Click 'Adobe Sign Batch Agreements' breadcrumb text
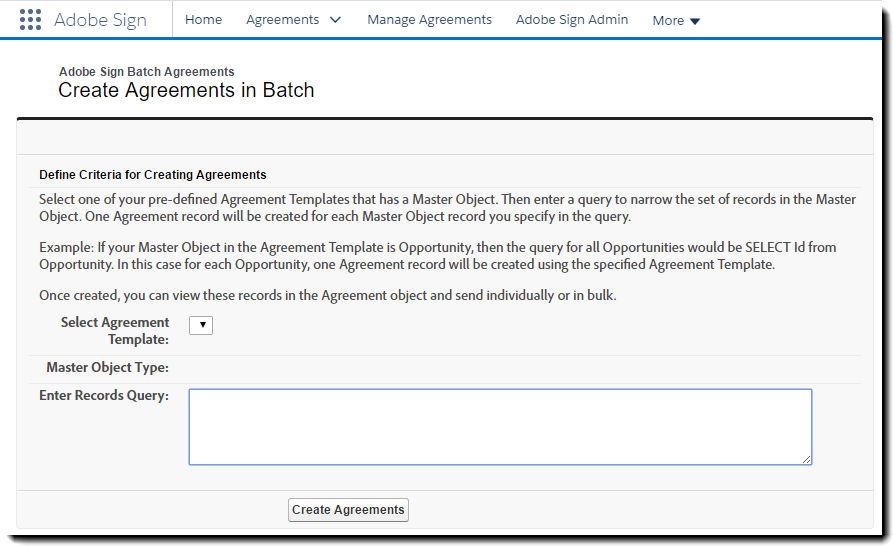Viewport: 893px width, 546px height. (147, 72)
